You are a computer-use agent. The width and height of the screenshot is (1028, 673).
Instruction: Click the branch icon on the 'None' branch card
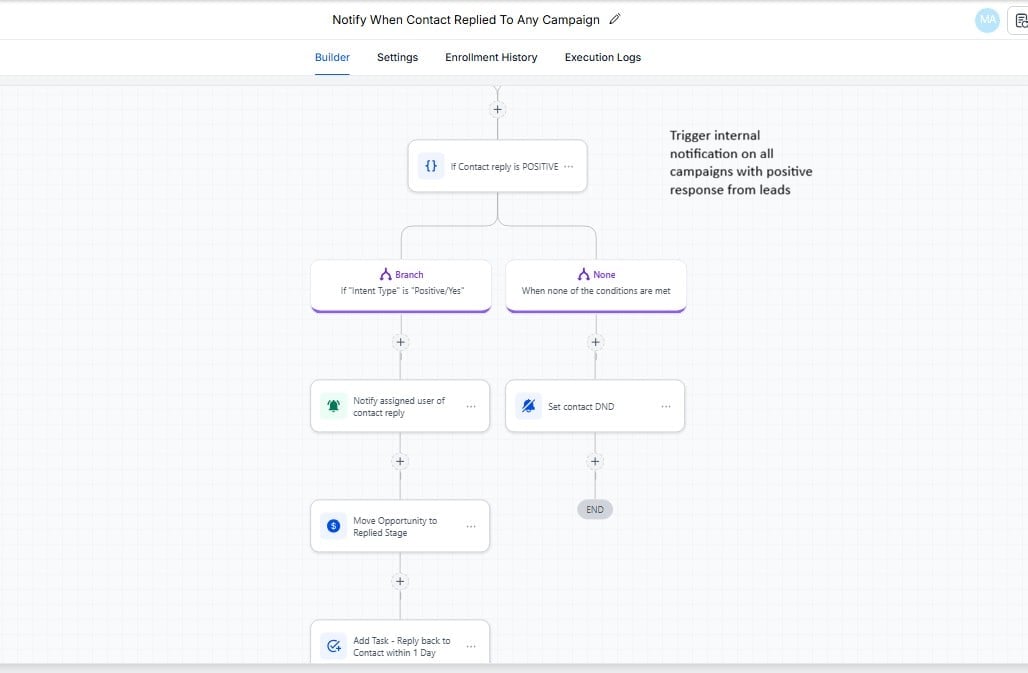[x=583, y=274]
